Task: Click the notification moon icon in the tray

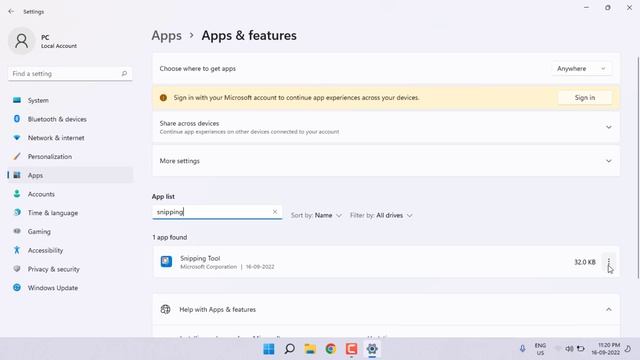Action: click(x=628, y=349)
